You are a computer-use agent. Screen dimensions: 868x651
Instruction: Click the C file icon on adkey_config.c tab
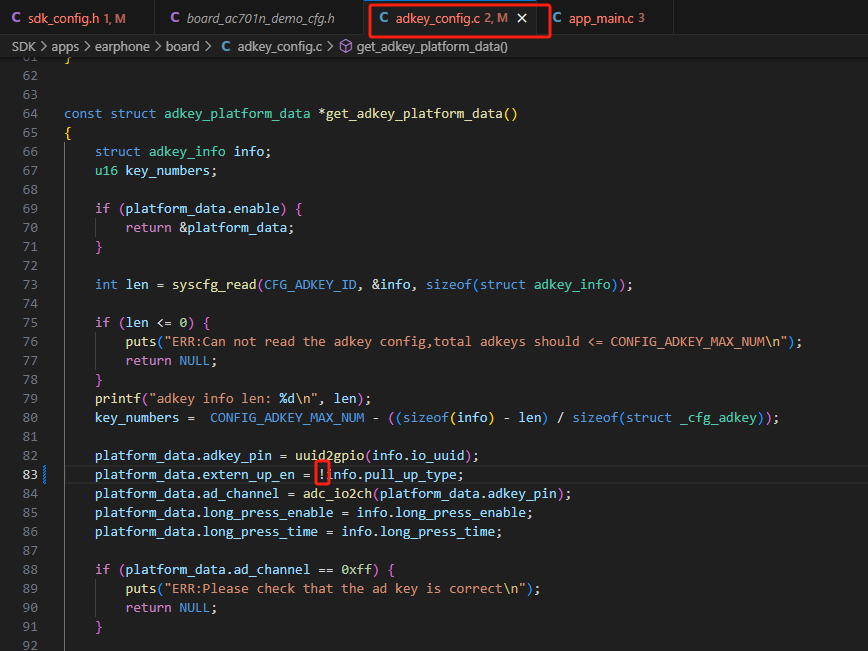pos(384,18)
